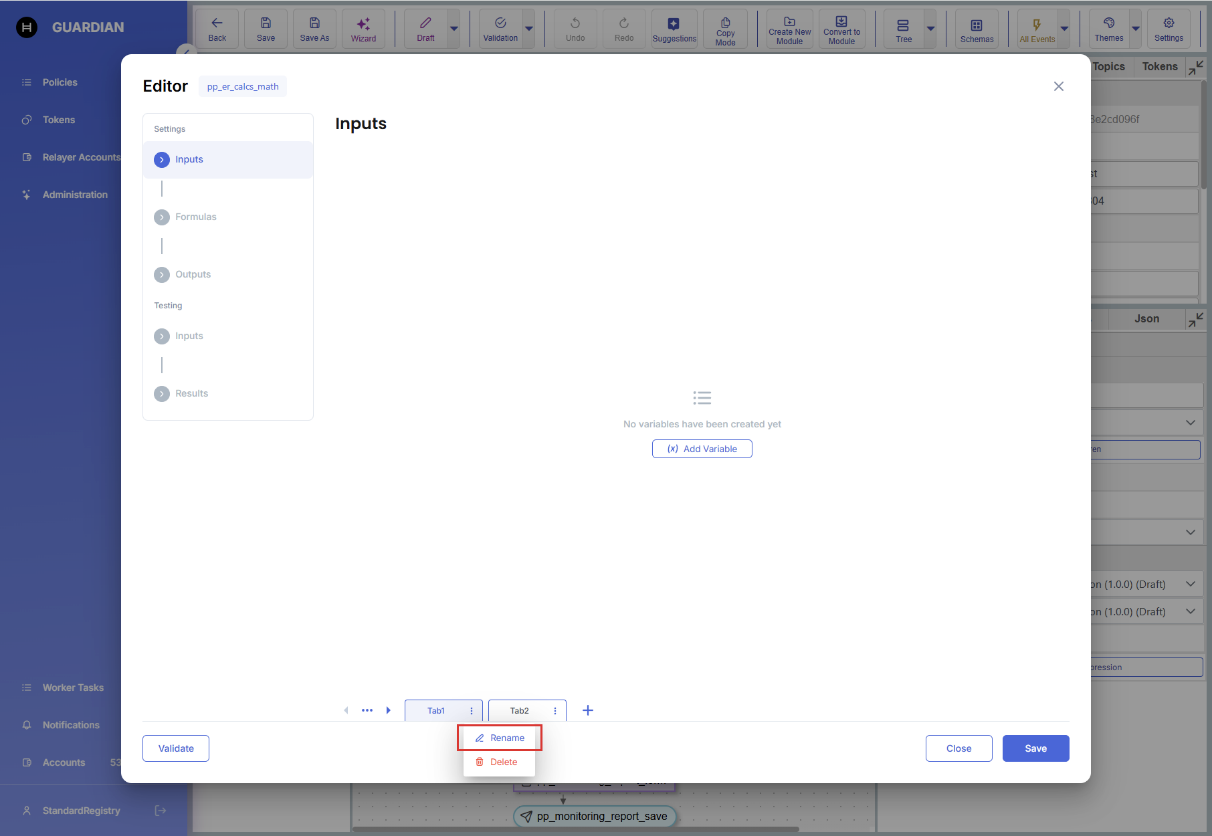Click the Close button in dialog footer

click(958, 748)
